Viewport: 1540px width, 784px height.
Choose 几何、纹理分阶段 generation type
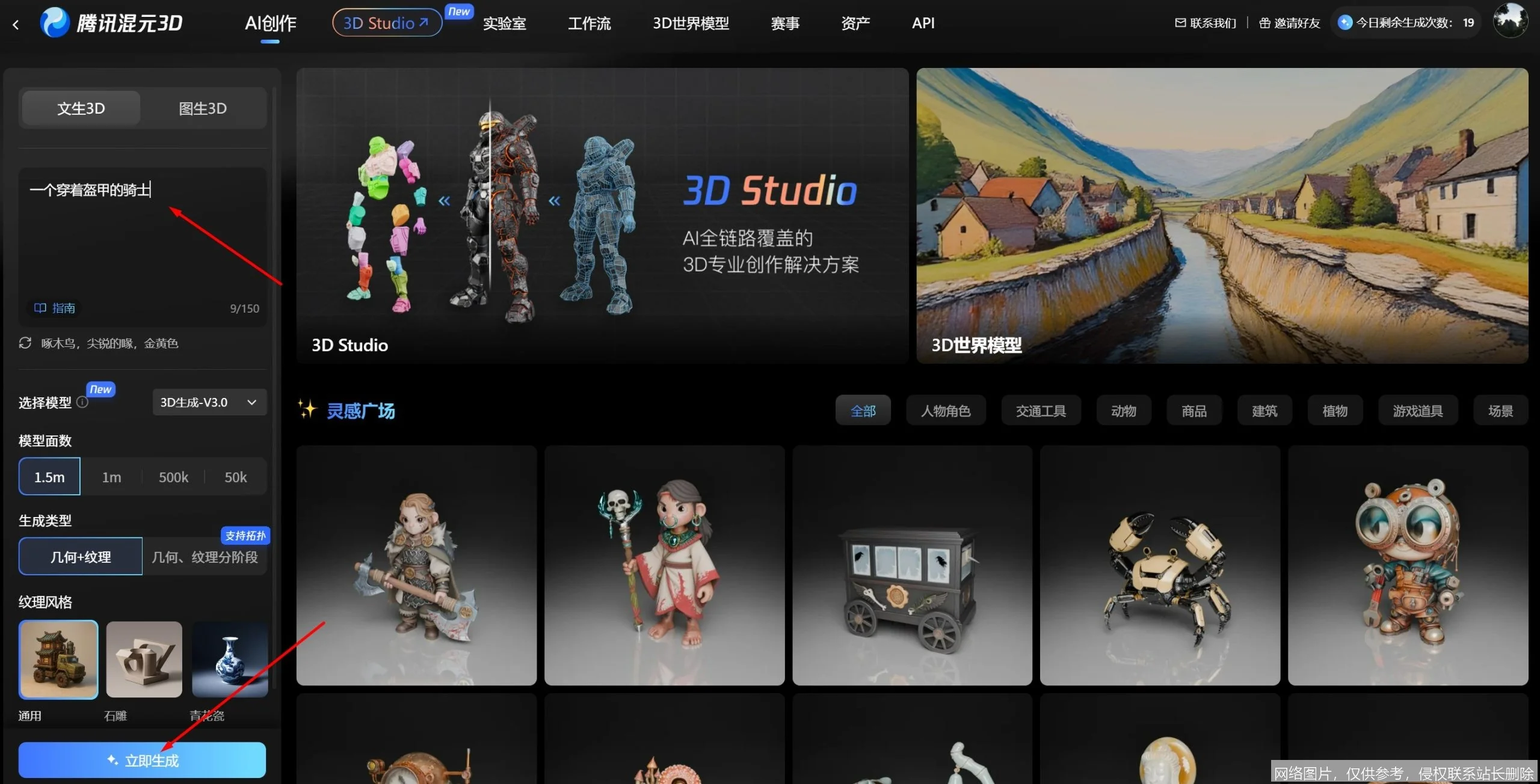(205, 557)
